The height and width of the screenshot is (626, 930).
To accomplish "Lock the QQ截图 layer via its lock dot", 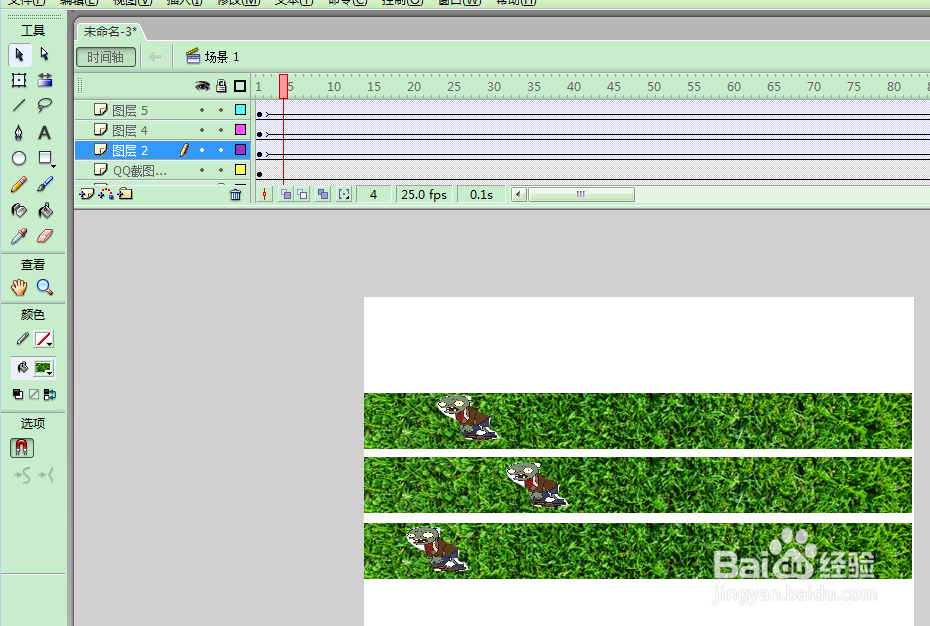I will pos(221,170).
